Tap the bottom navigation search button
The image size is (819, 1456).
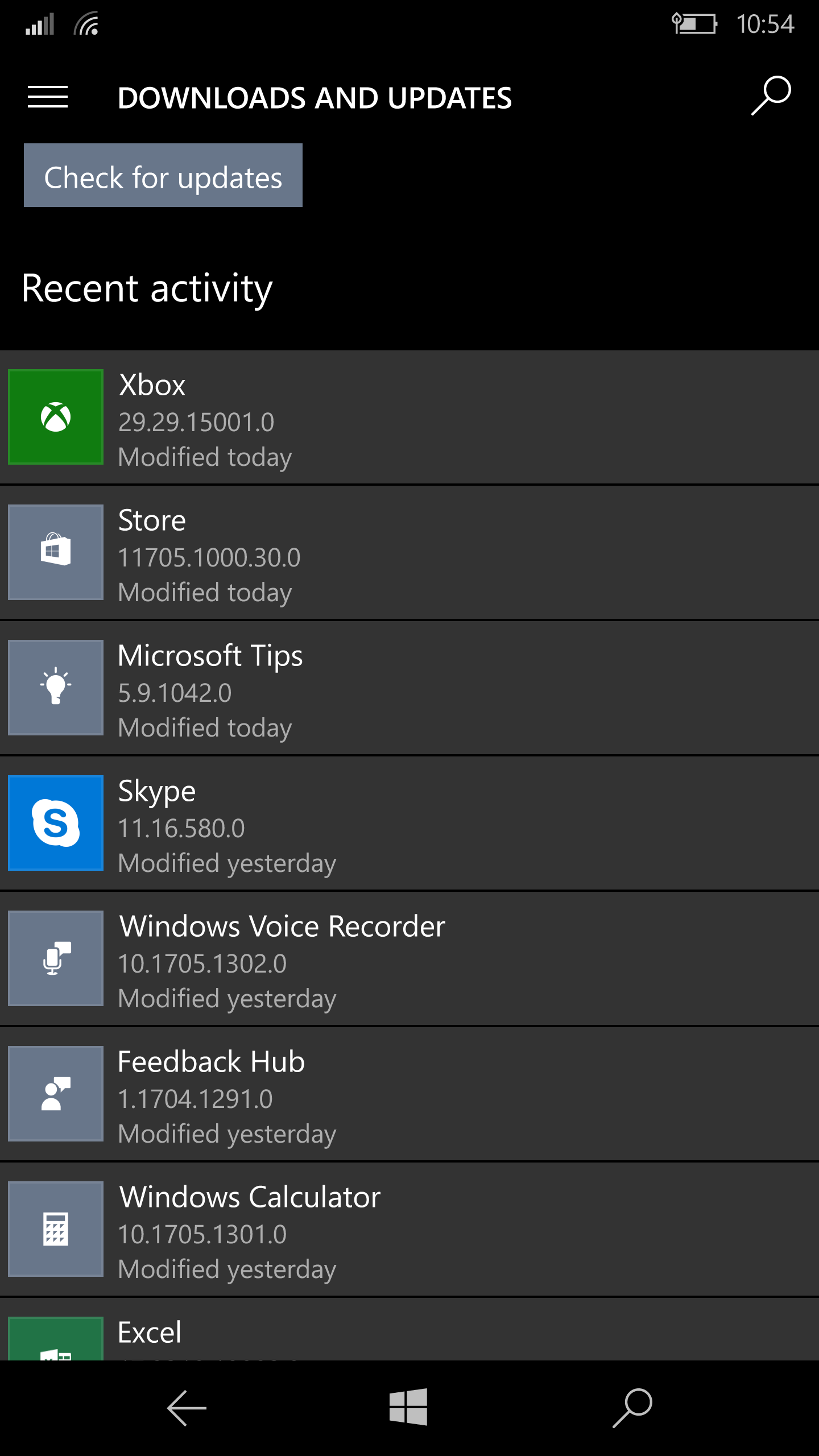pyautogui.click(x=632, y=1408)
